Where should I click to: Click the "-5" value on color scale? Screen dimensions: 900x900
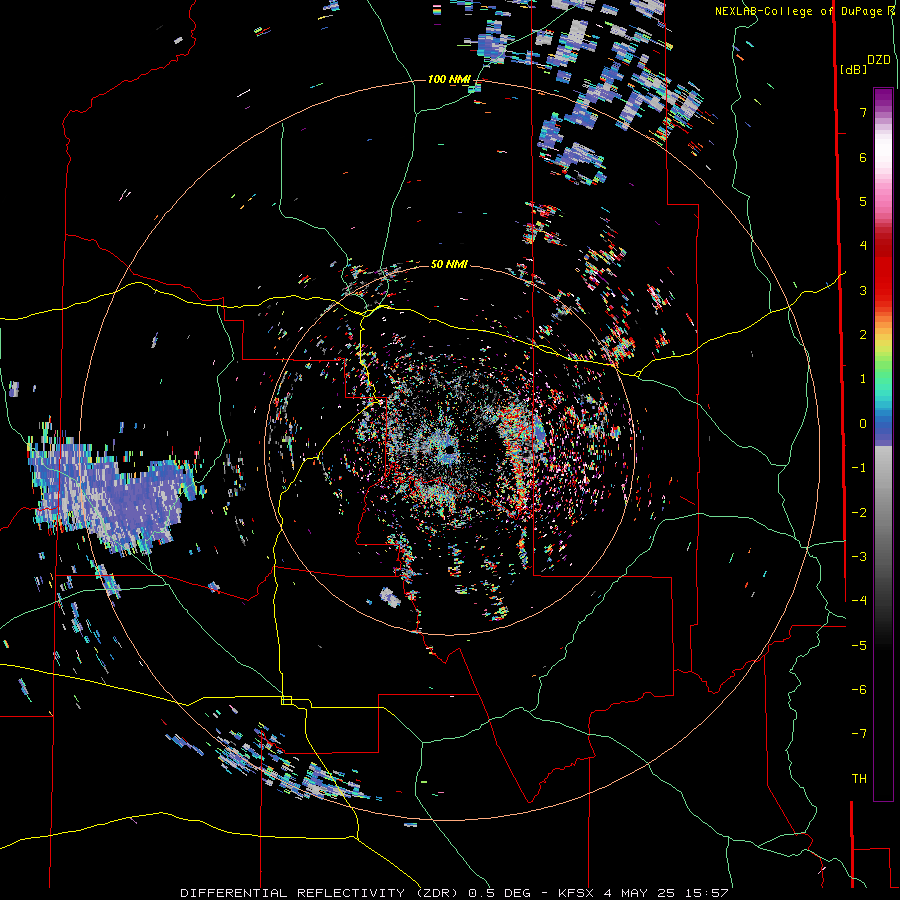[x=859, y=646]
